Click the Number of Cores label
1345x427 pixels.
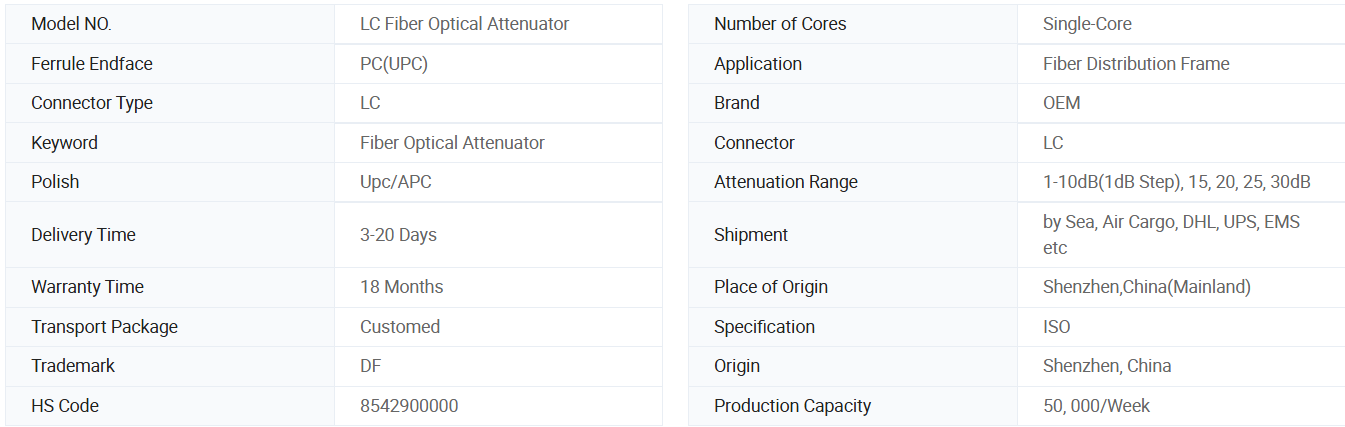coord(780,24)
